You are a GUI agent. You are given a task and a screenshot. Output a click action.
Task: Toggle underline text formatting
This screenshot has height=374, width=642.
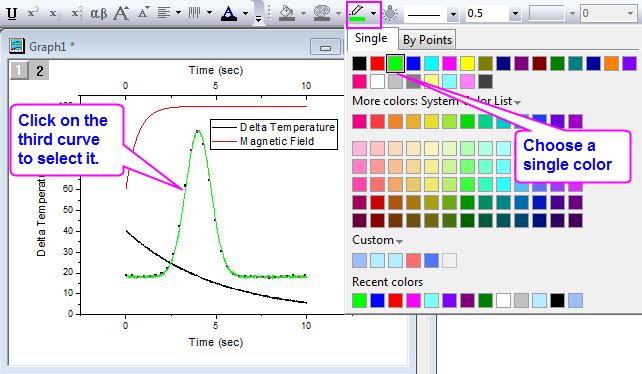[x=12, y=14]
